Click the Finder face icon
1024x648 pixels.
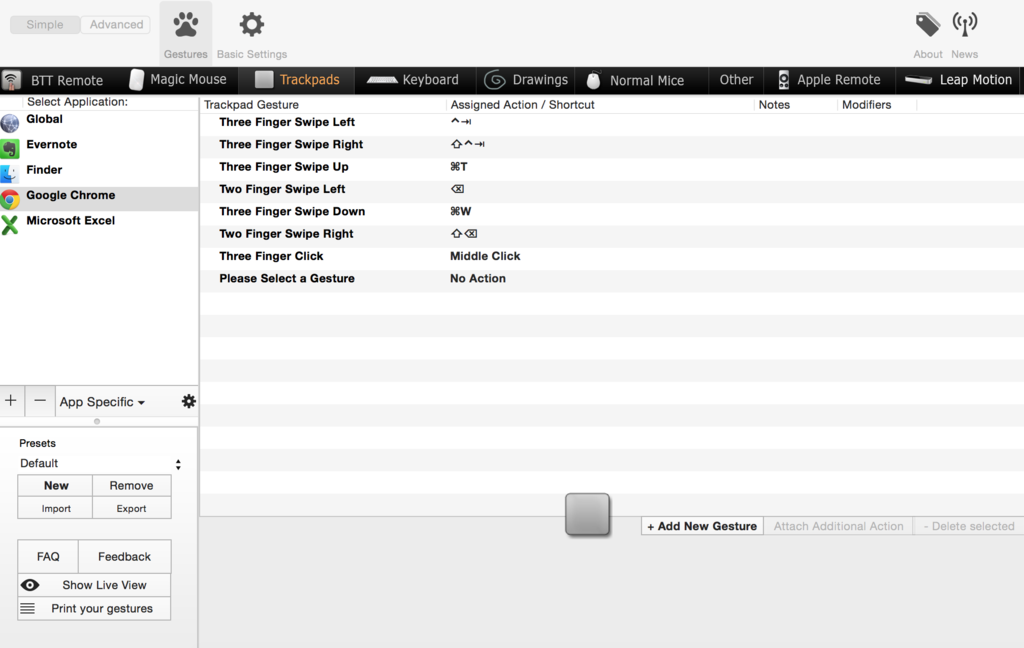click(9, 174)
